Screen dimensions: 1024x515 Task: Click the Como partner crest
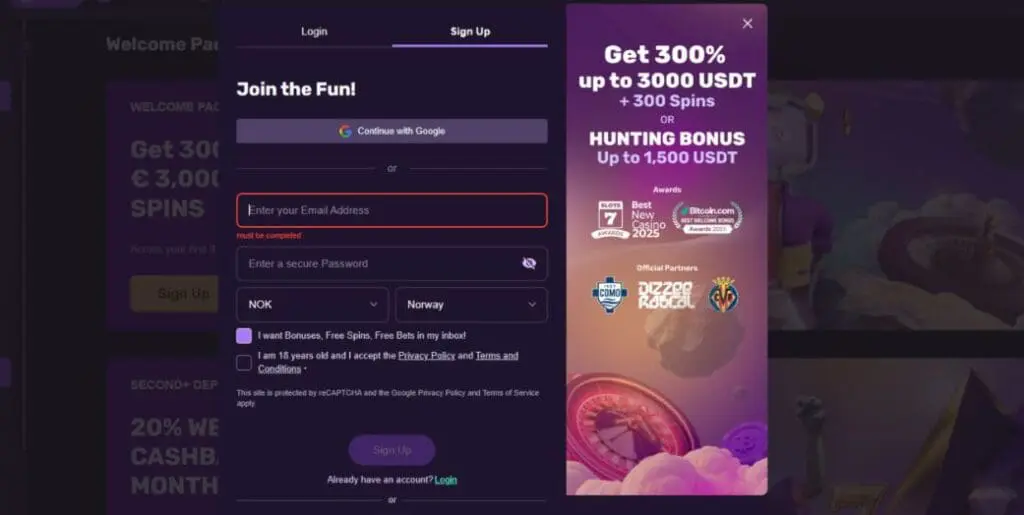pos(609,294)
